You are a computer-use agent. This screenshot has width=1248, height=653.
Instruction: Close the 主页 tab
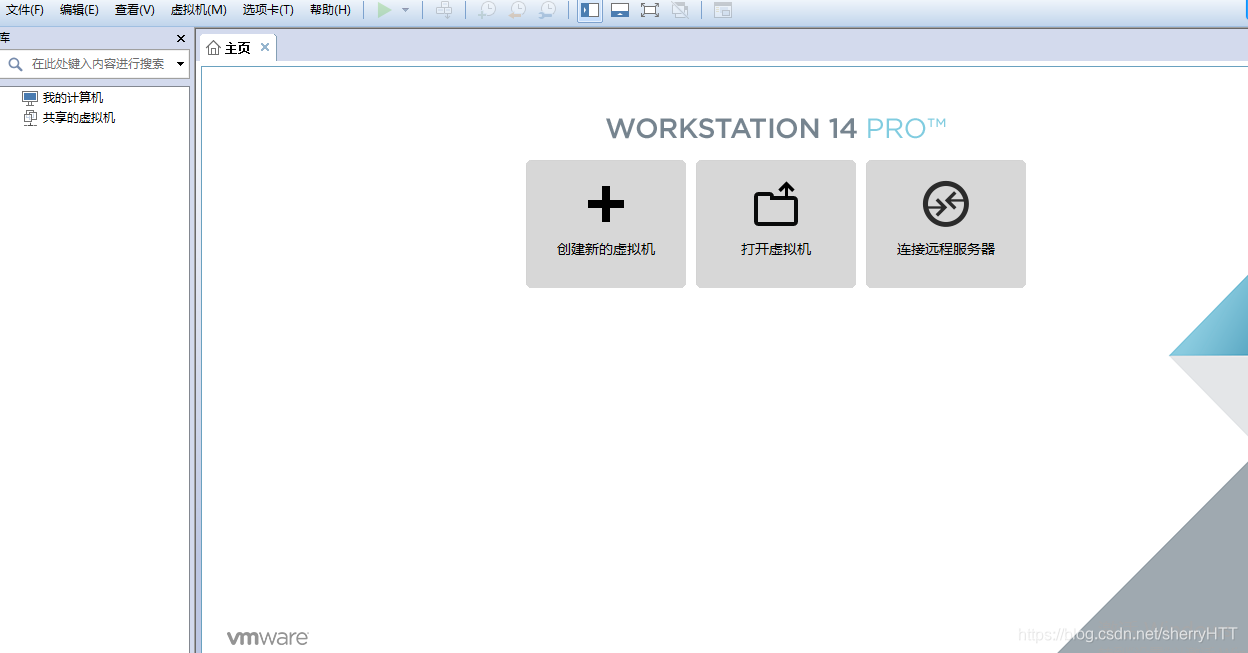tap(265, 47)
